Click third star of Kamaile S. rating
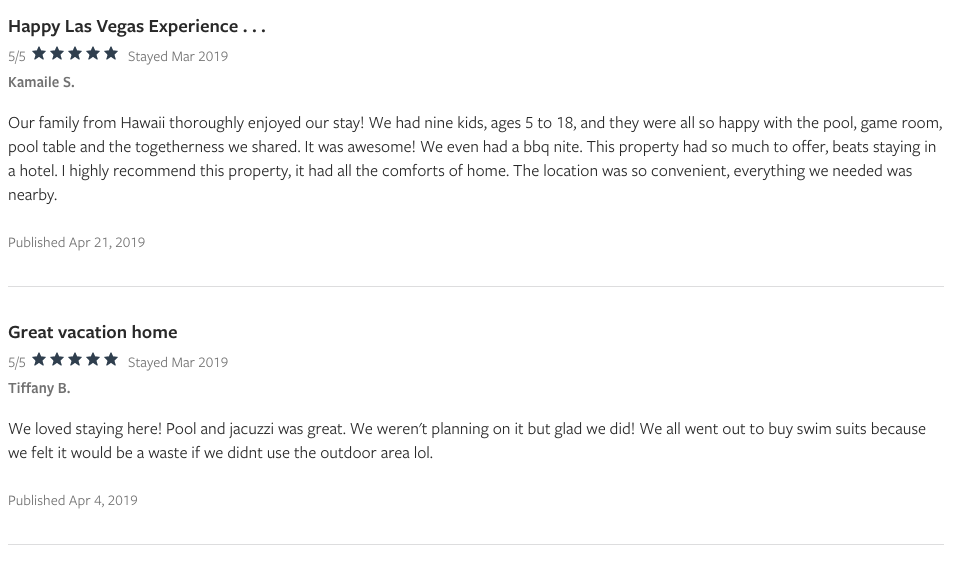 coord(75,54)
